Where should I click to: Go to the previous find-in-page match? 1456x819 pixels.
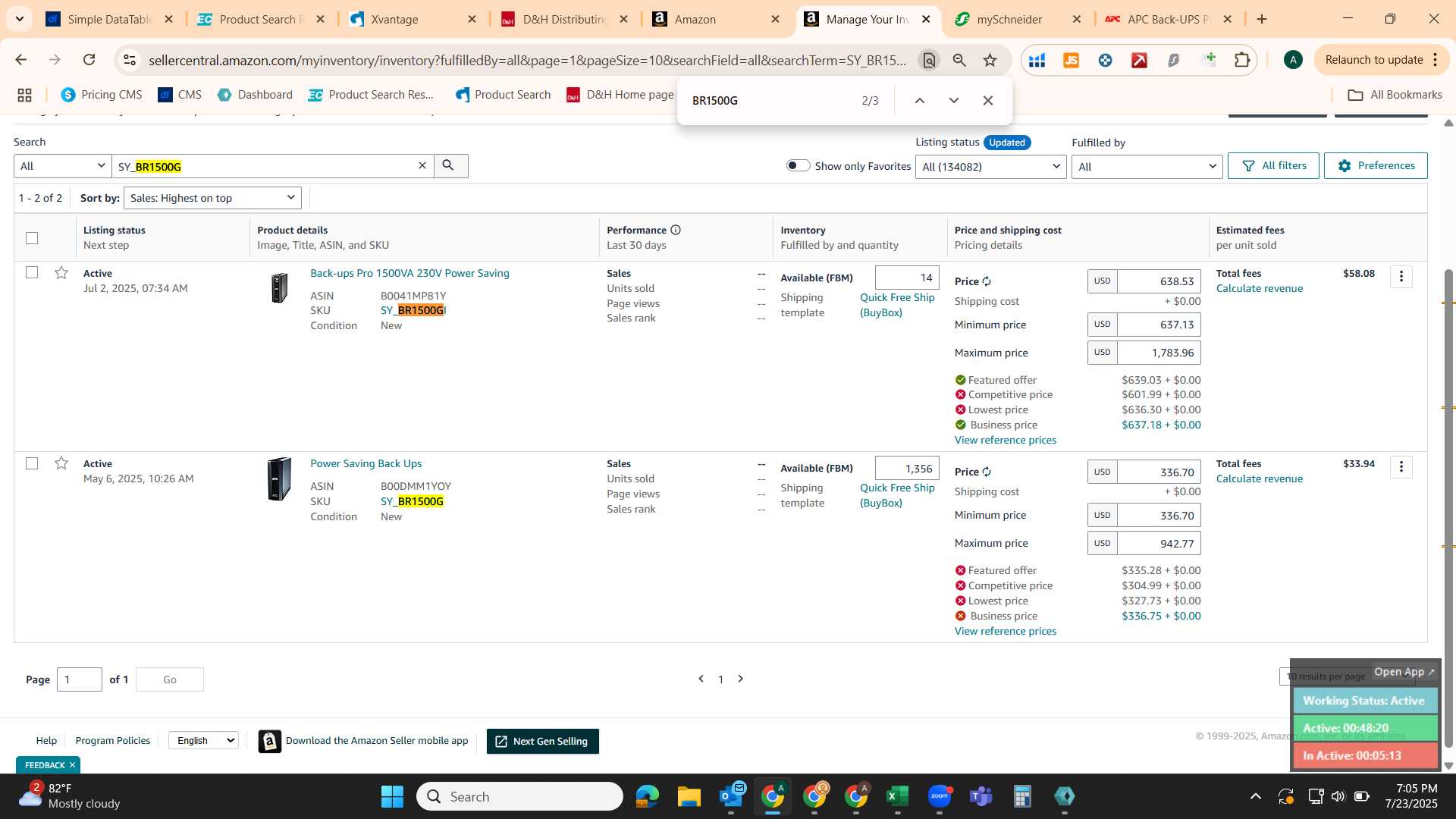click(919, 100)
